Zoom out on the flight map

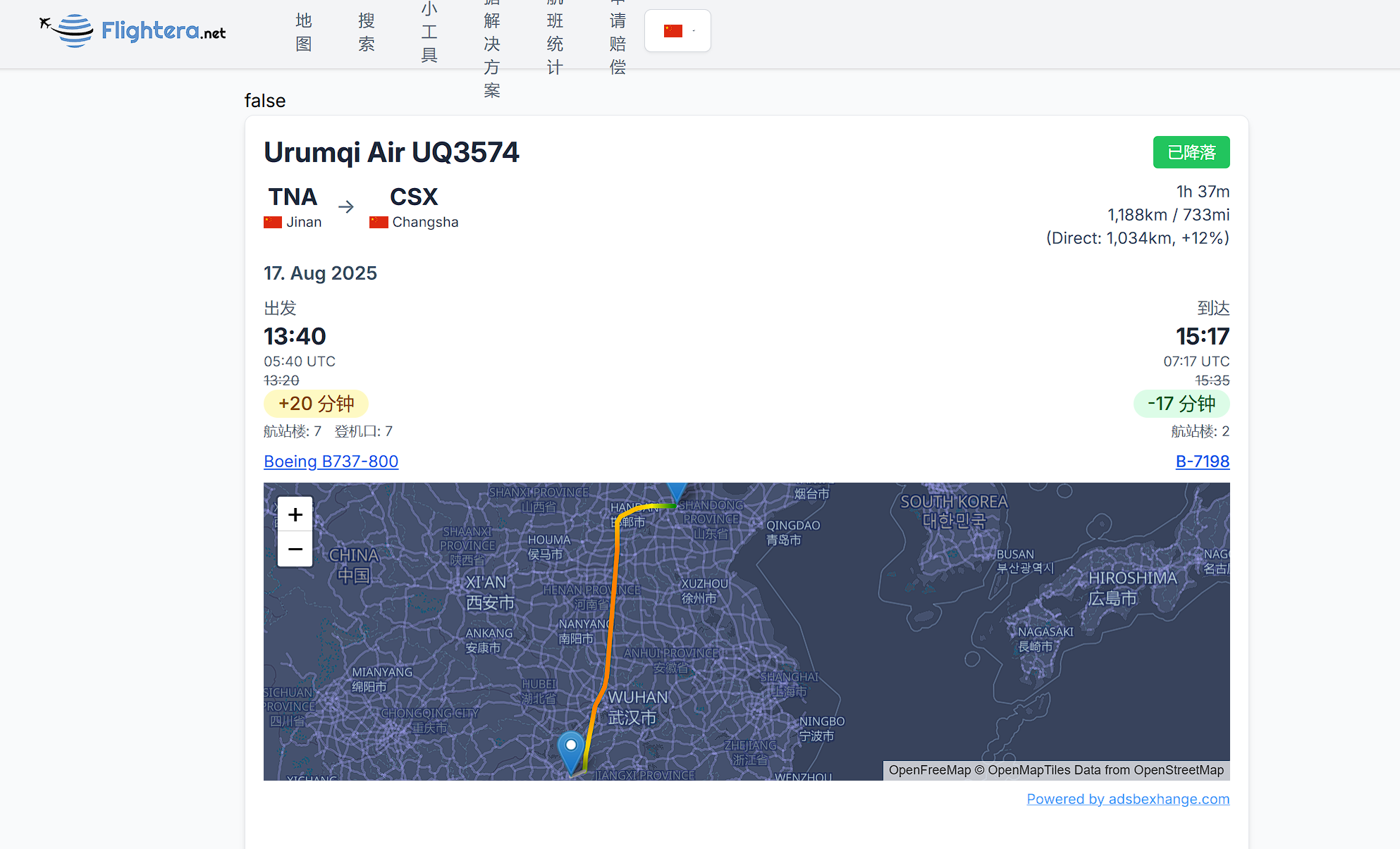click(295, 550)
